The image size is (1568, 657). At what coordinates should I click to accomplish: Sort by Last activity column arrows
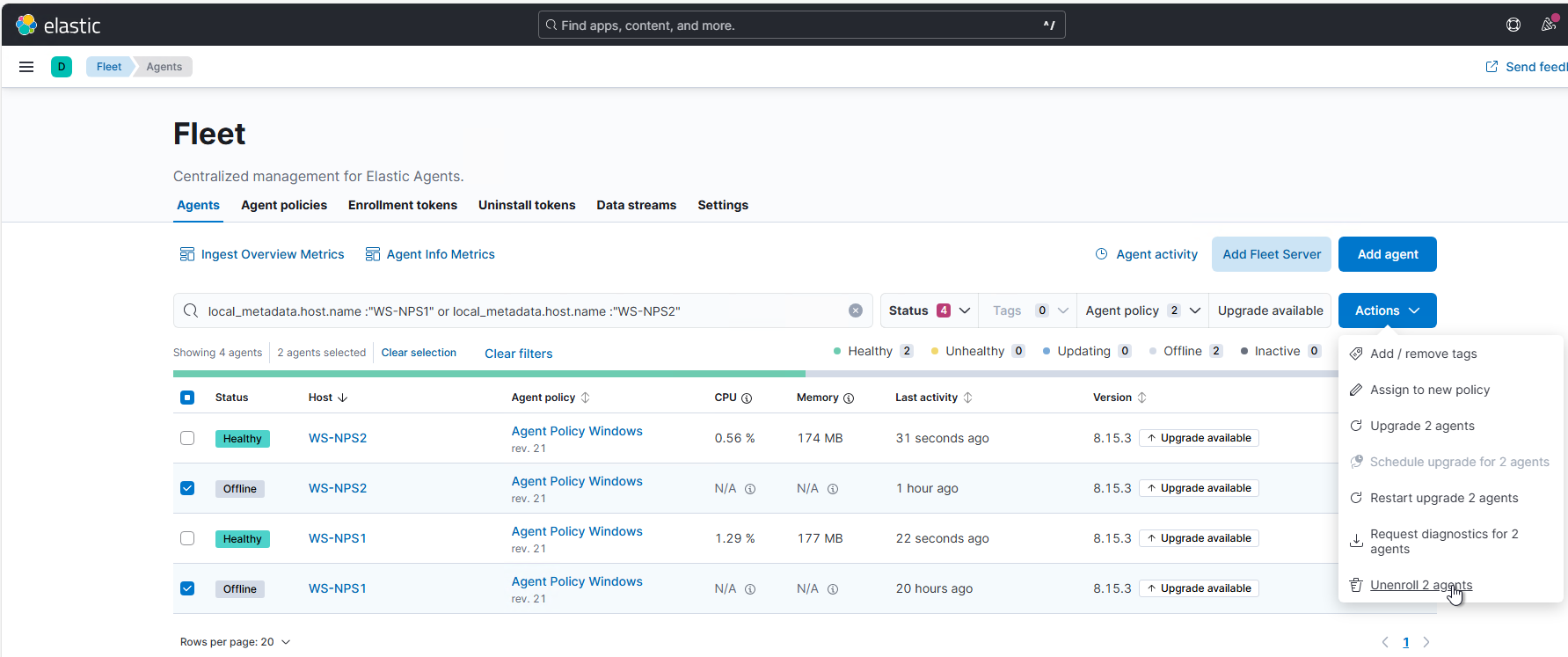pyautogui.click(x=968, y=398)
